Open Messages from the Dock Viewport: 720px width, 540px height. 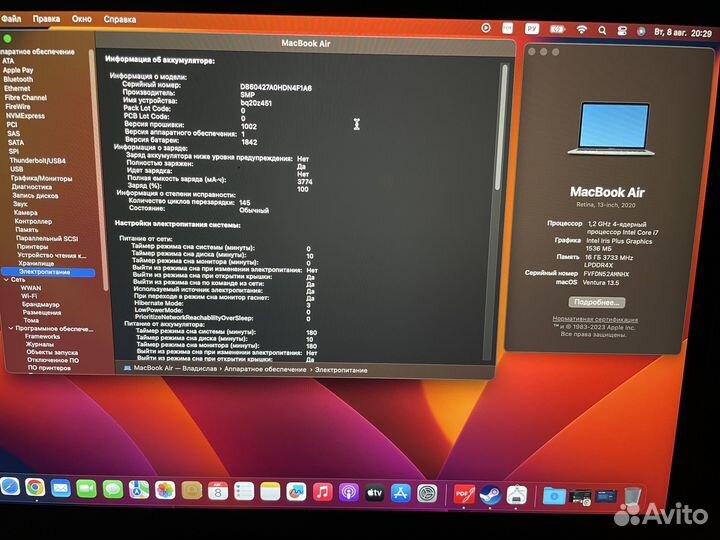pyautogui.click(x=112, y=489)
